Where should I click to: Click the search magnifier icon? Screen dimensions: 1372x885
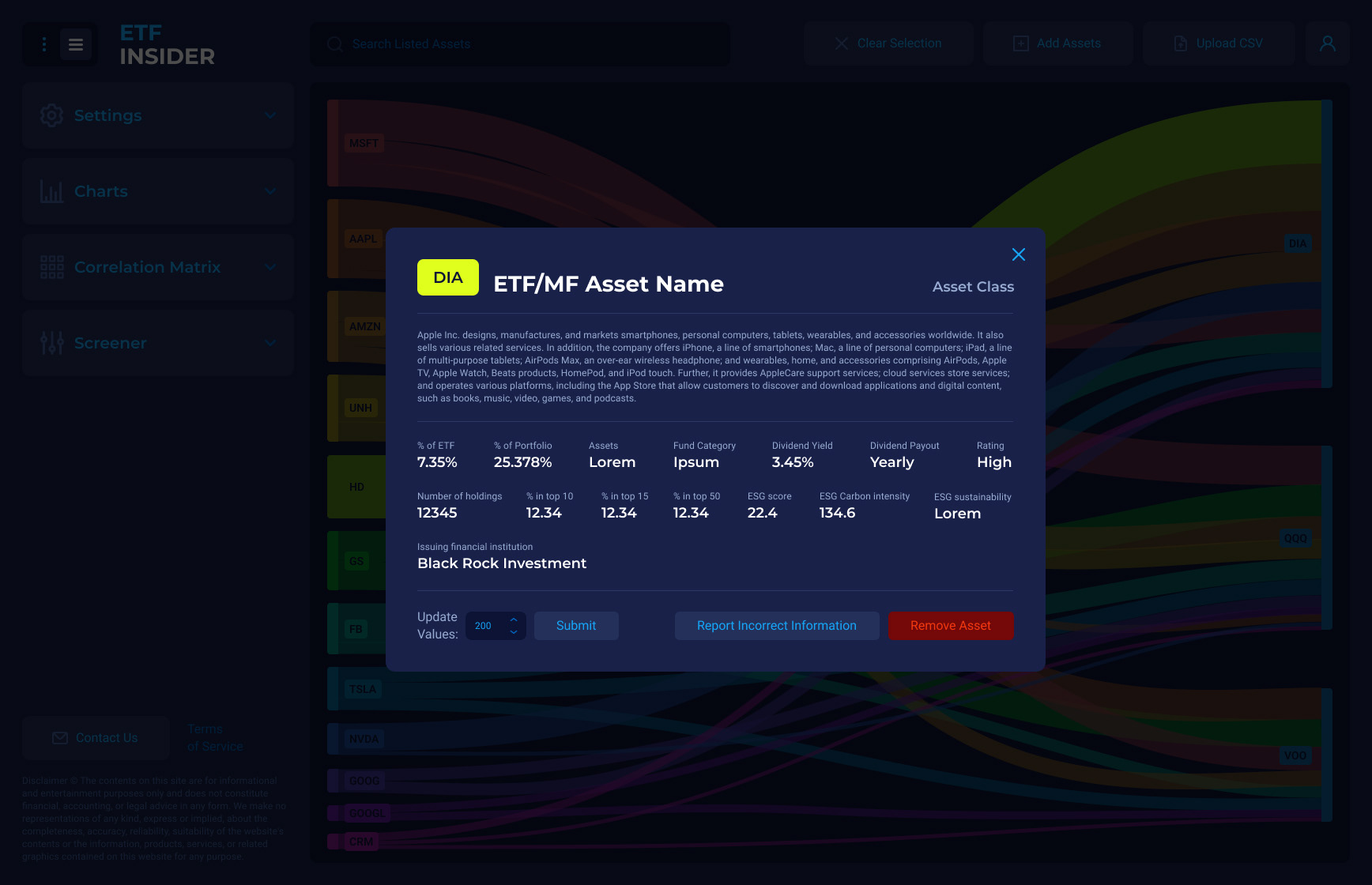tap(335, 44)
